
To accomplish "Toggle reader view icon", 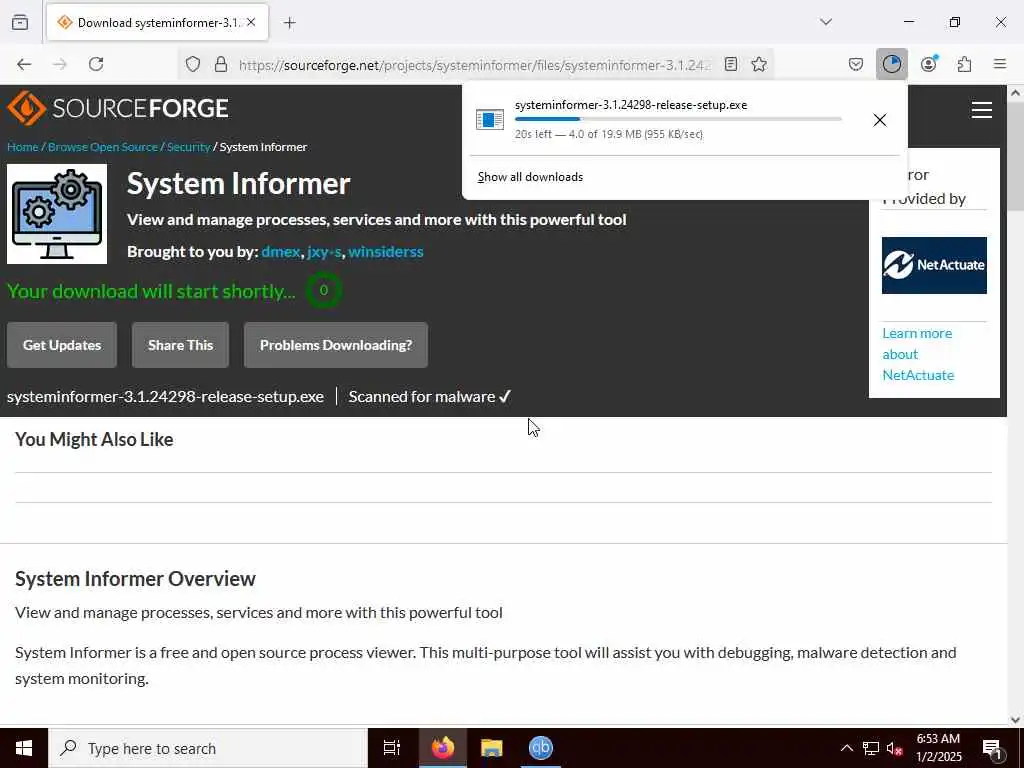I will [731, 64].
